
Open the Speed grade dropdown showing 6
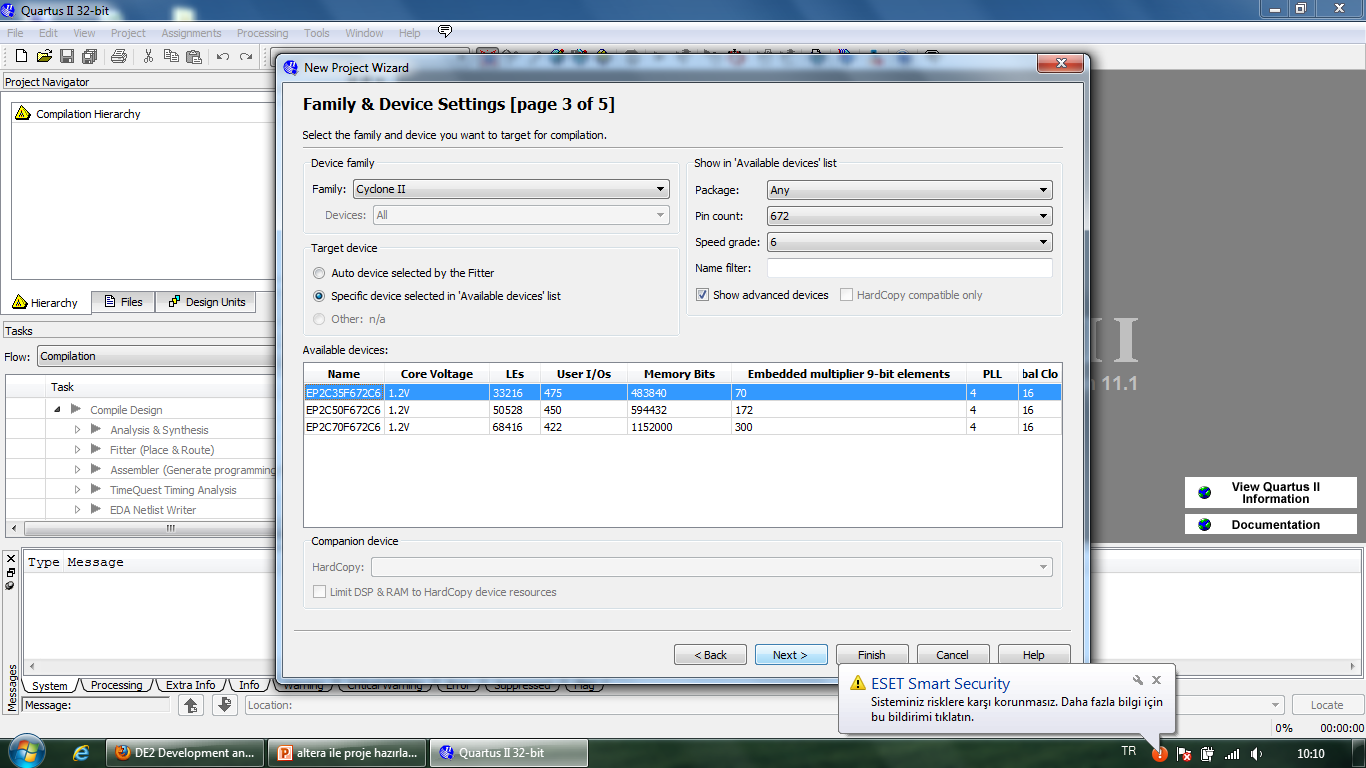coord(910,242)
